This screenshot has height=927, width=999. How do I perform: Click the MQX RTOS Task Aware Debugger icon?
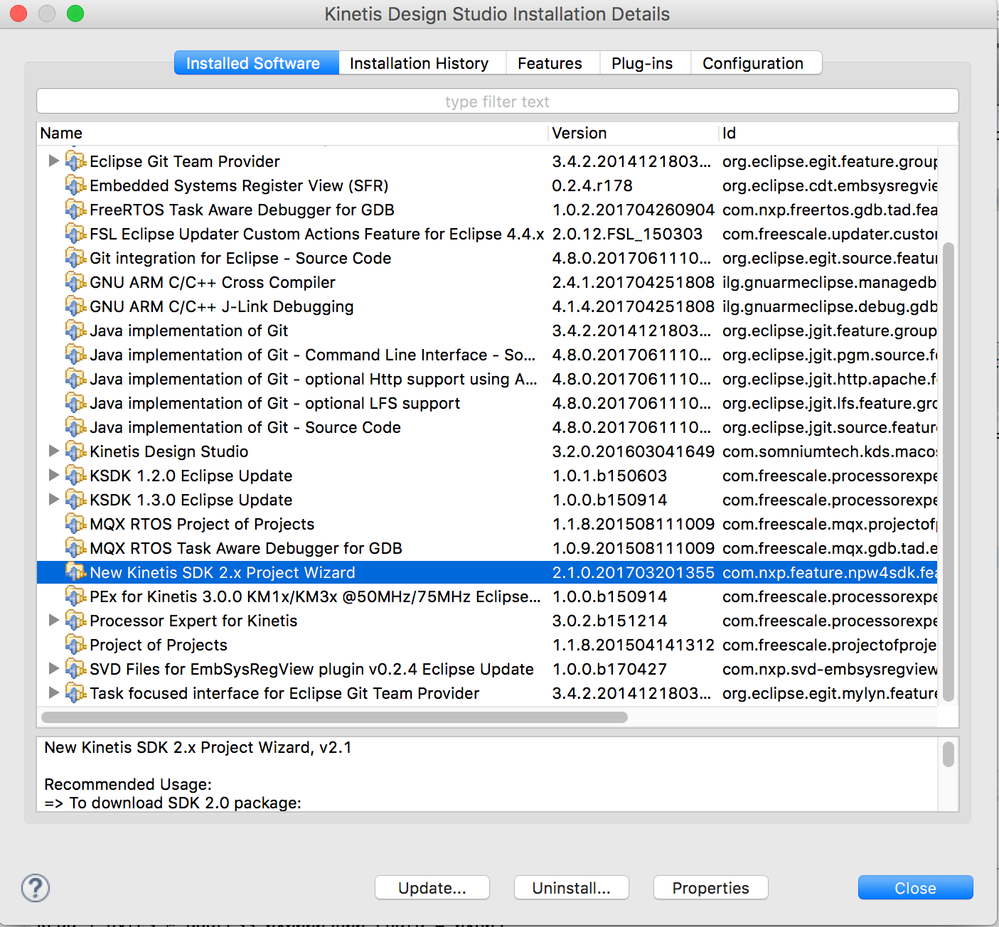pyautogui.click(x=75, y=549)
